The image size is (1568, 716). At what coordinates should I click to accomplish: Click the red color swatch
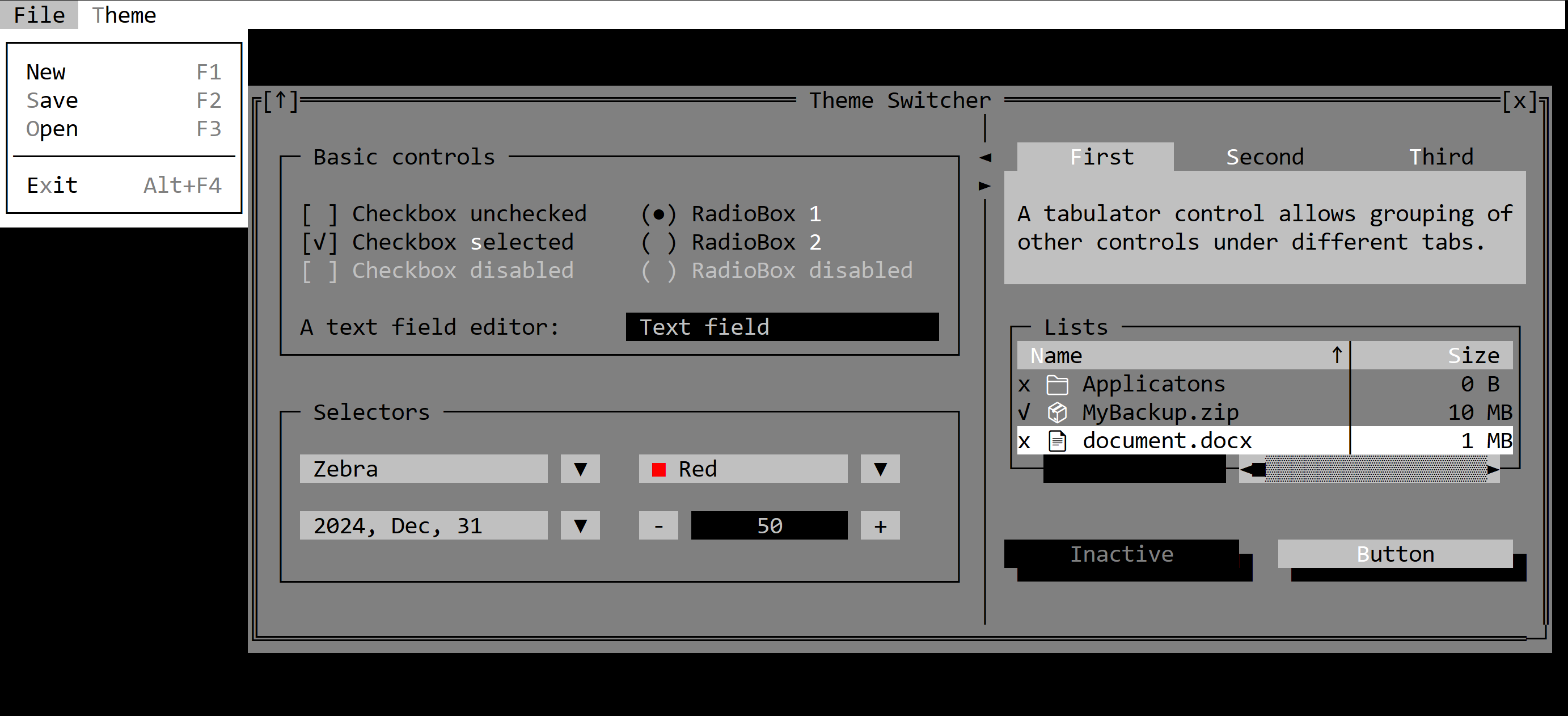pos(658,469)
